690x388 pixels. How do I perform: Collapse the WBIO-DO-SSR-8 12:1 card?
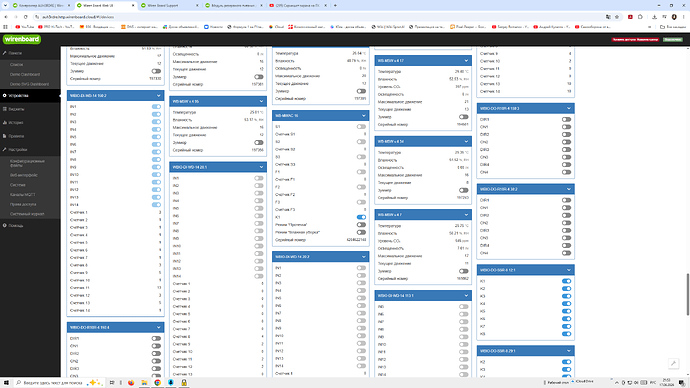[x=569, y=270]
